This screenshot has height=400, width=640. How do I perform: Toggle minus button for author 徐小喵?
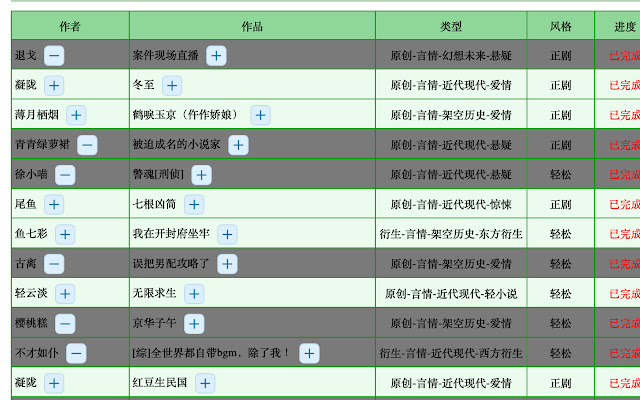coord(65,175)
